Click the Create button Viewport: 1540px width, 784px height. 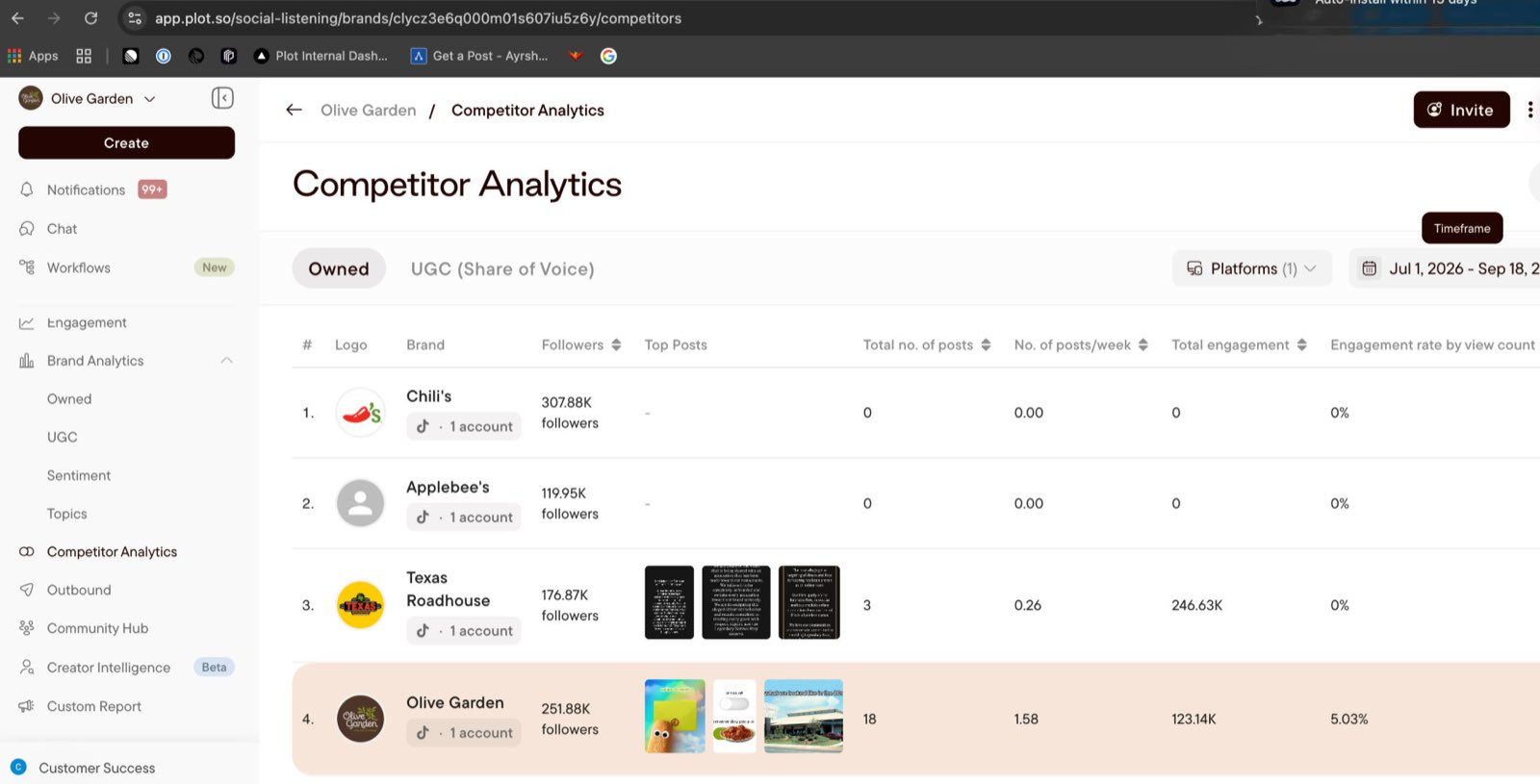[x=126, y=142]
